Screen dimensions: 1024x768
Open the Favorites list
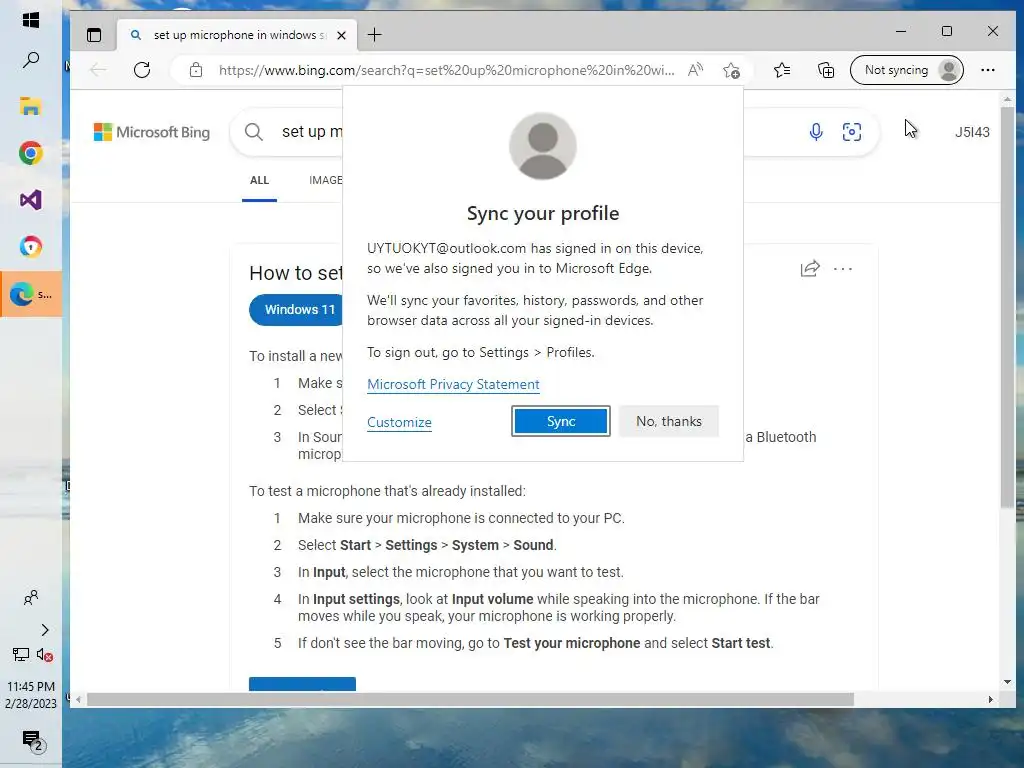tap(782, 70)
